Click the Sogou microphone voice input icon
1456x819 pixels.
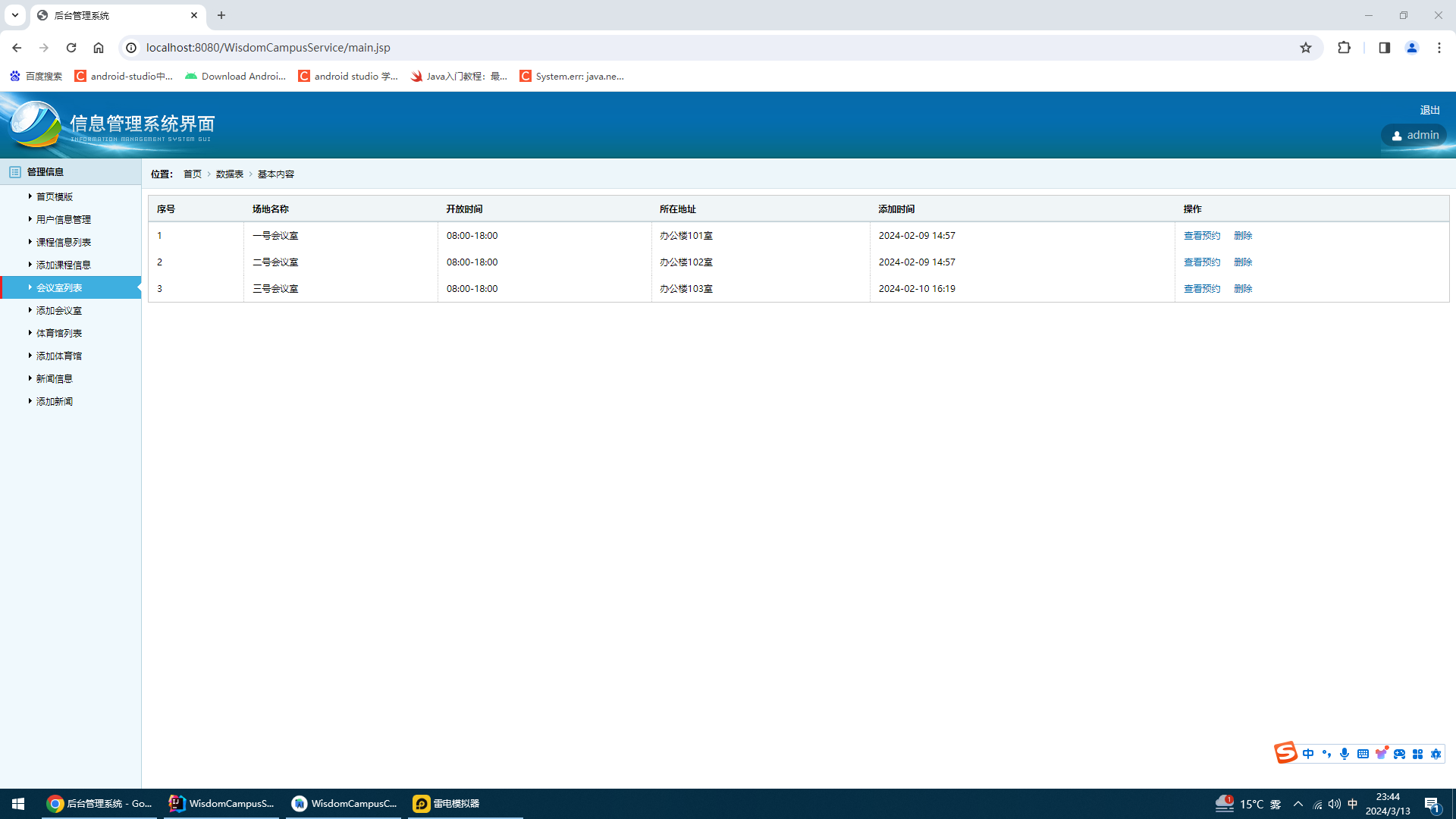click(1345, 754)
